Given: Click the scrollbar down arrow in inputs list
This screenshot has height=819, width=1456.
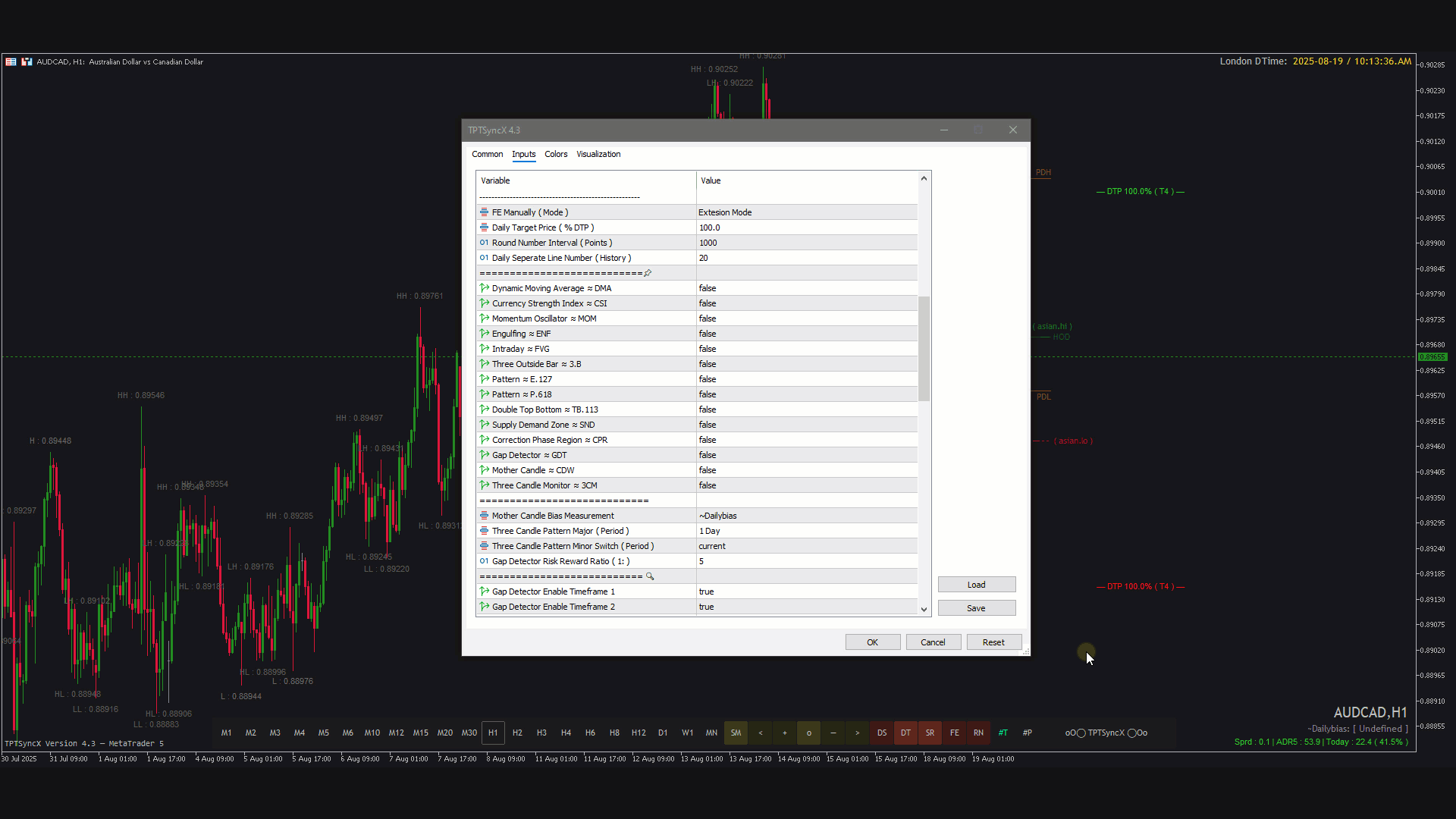Looking at the screenshot, I should coord(924,609).
